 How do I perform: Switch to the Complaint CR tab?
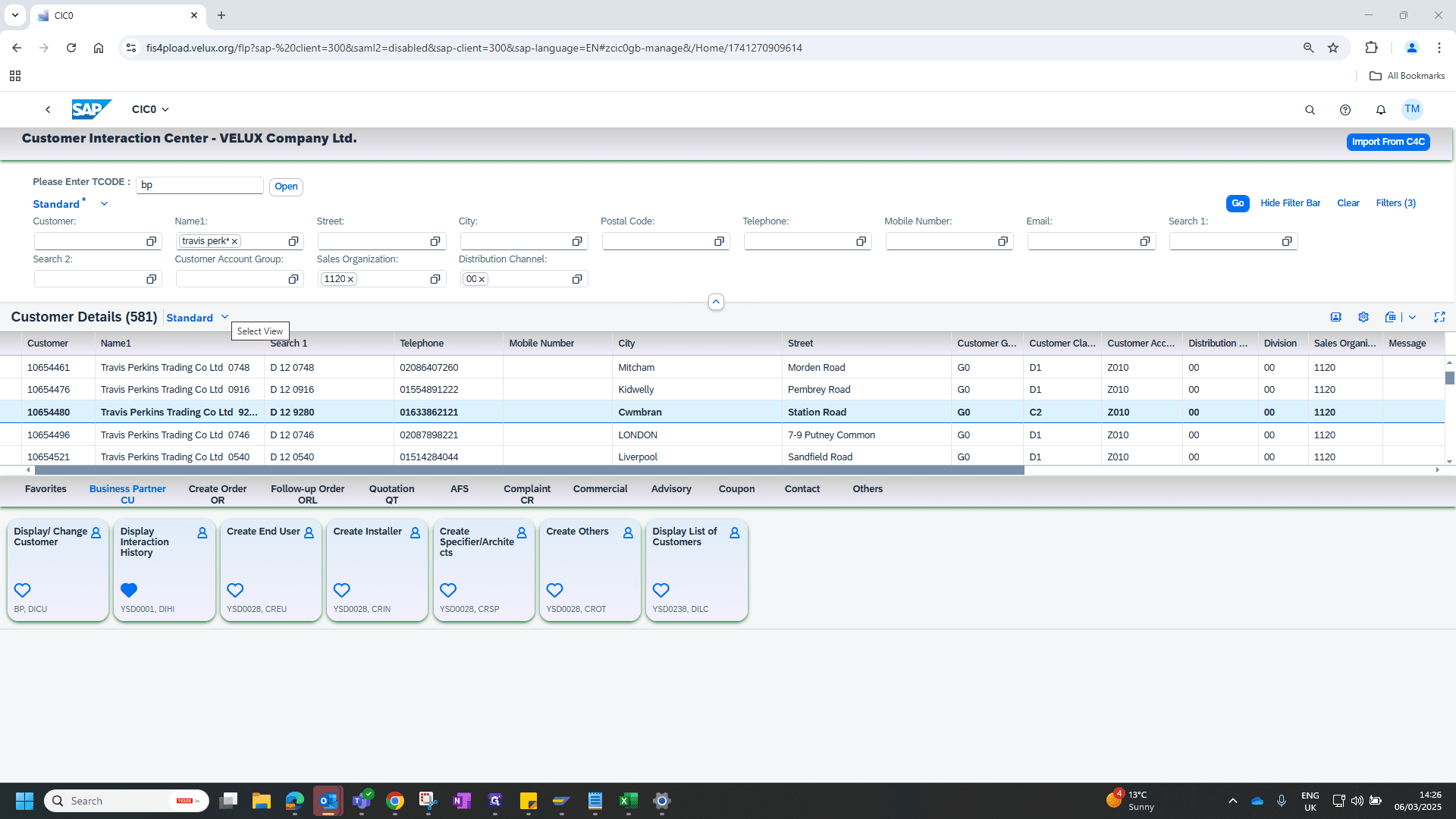point(527,494)
